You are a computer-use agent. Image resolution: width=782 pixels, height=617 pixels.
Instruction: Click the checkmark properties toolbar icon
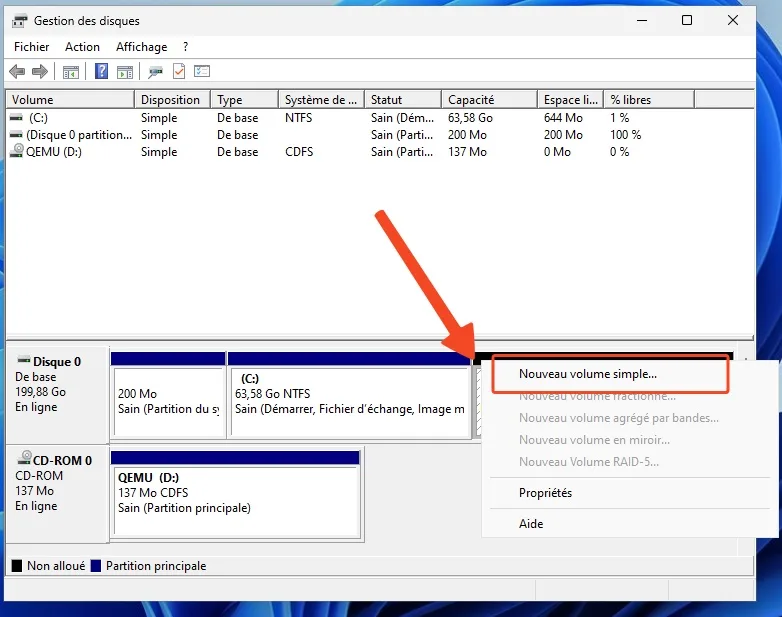(179, 71)
